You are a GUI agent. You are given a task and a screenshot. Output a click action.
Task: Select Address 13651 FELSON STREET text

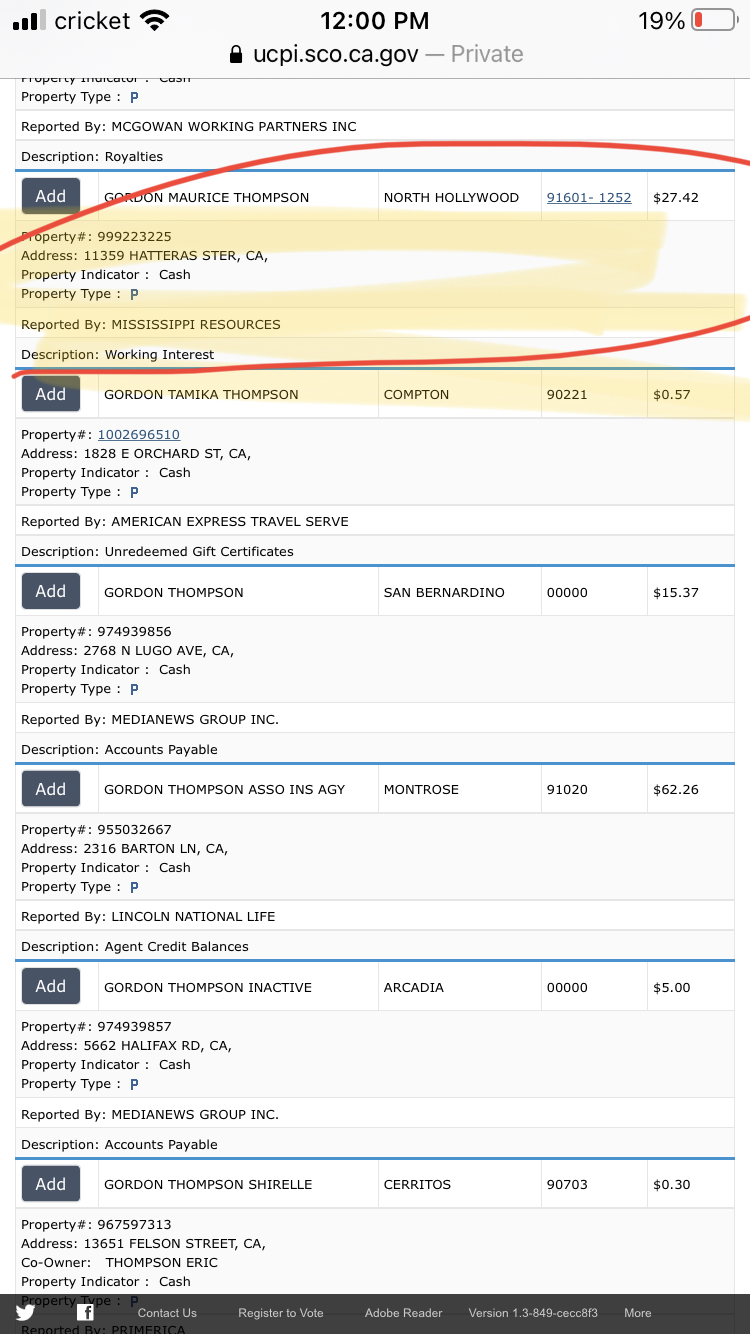[143, 1244]
